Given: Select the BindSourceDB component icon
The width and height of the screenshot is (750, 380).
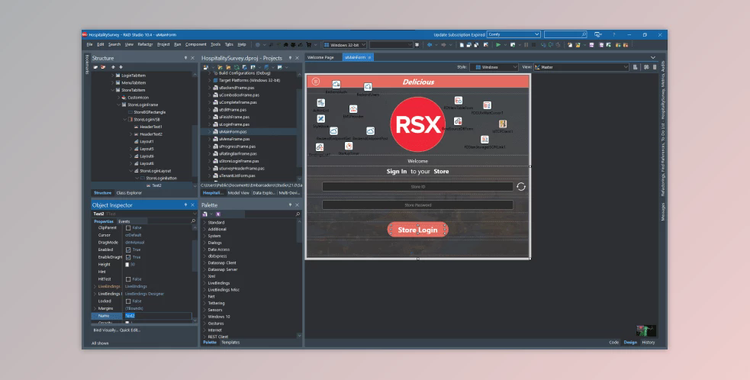Looking at the screenshot, I should (458, 121).
